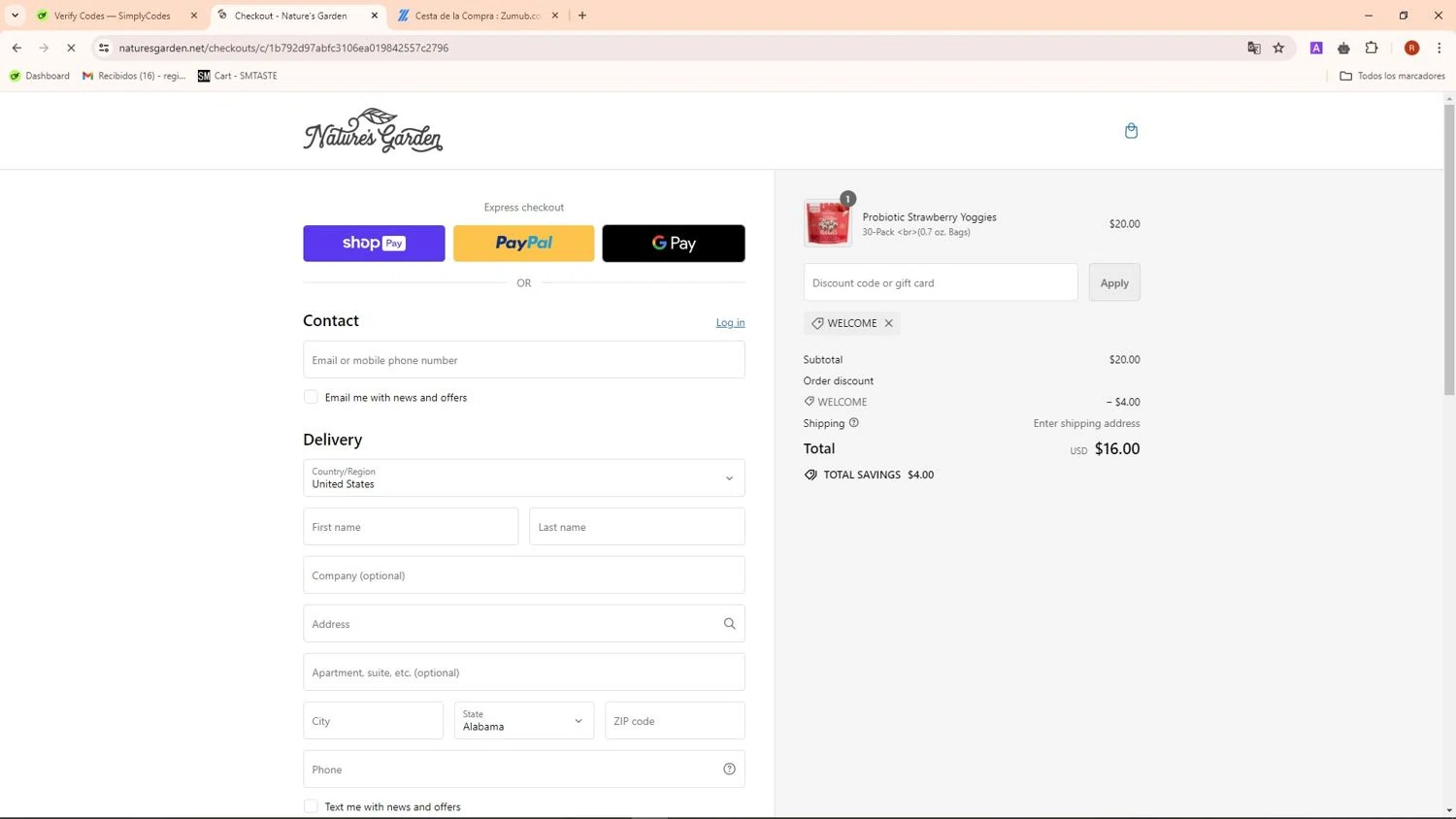The height and width of the screenshot is (819, 1456).
Task: Click the site information icon in address bar
Action: coord(104,48)
